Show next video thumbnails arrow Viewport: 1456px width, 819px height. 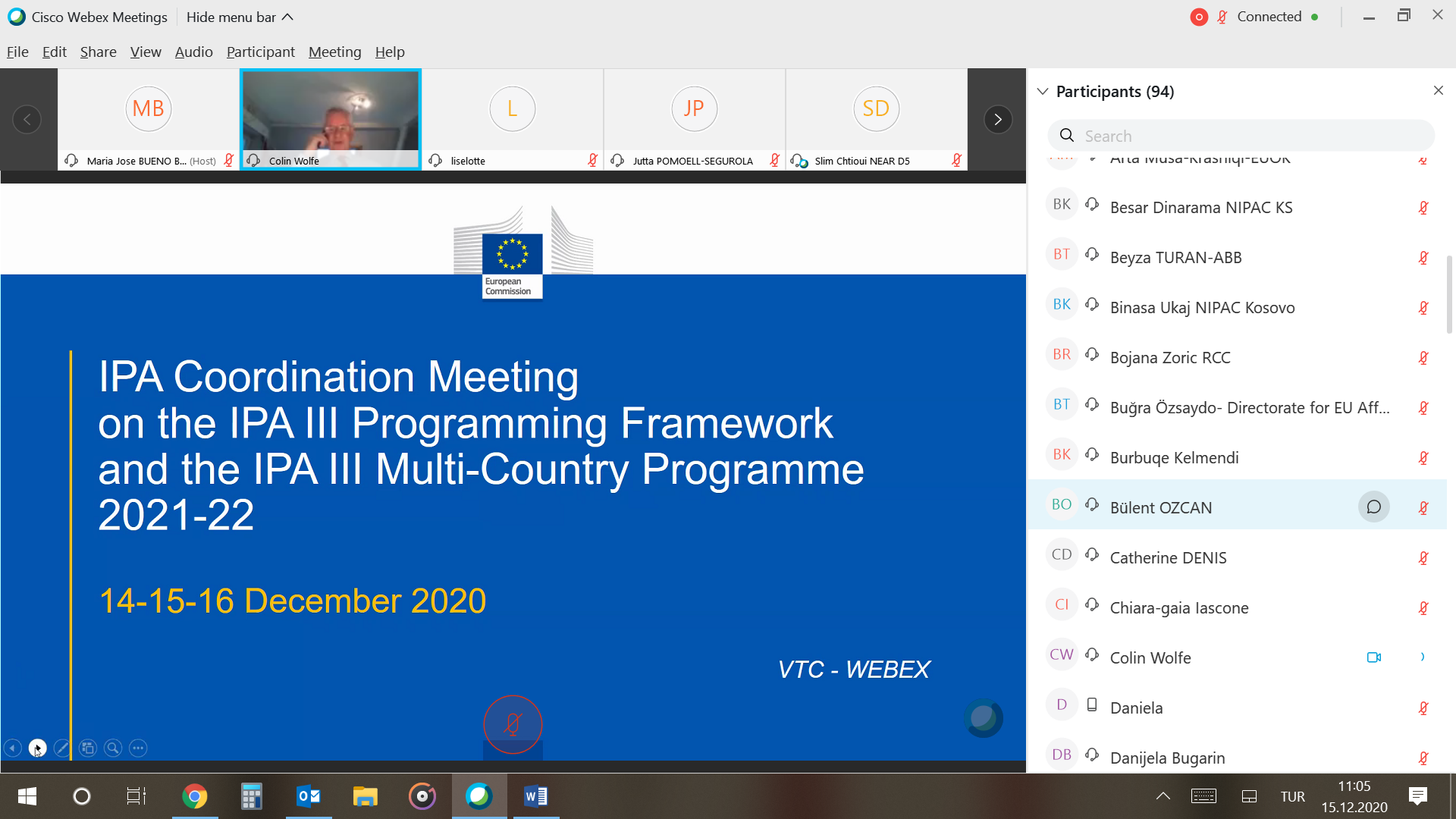coord(998,119)
